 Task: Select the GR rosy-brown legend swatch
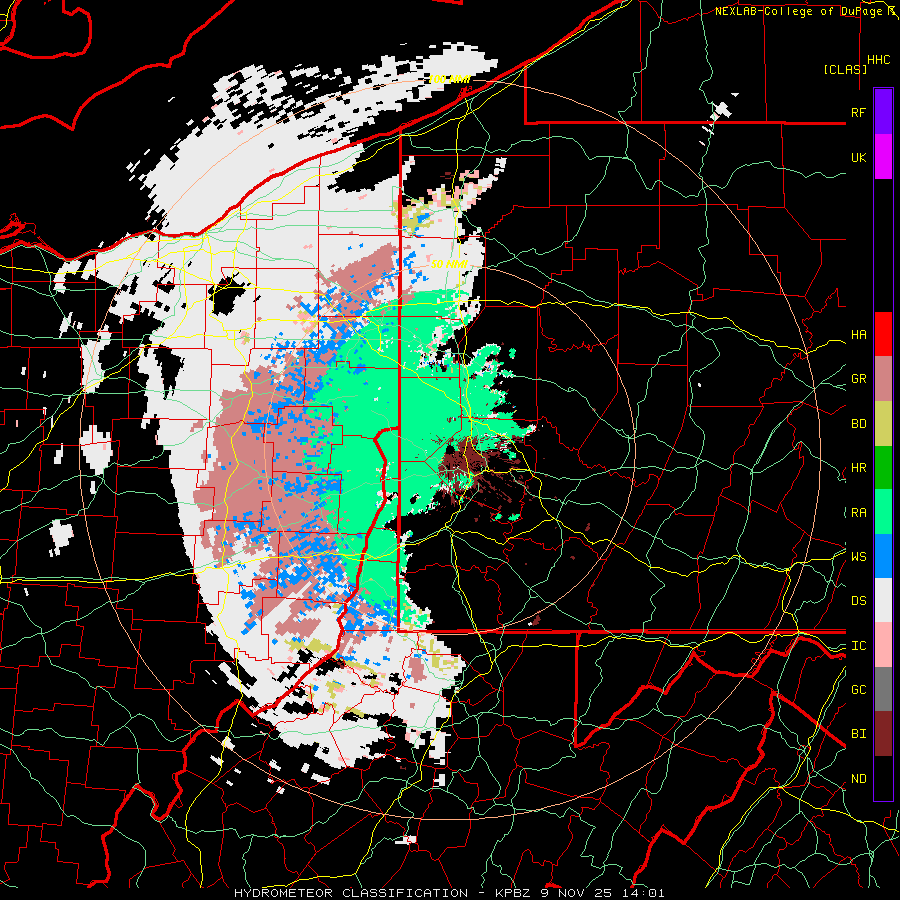coord(883,379)
